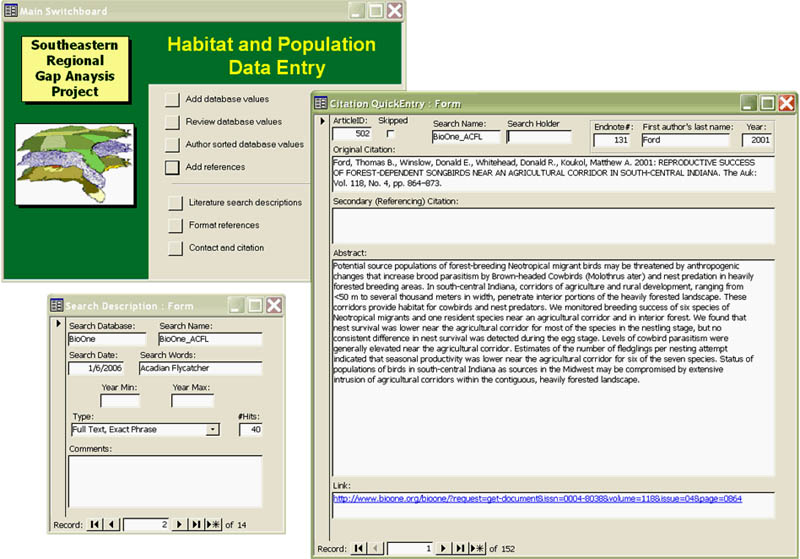Open Contact and citation
800x559 pixels.
pyautogui.click(x=175, y=248)
